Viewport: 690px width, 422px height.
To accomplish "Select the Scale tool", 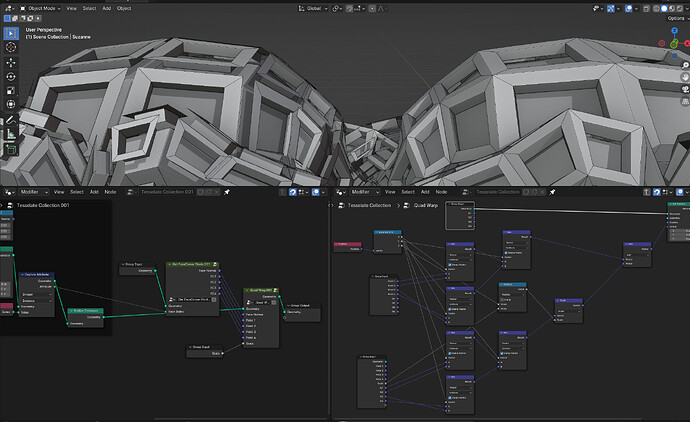I will (x=11, y=91).
